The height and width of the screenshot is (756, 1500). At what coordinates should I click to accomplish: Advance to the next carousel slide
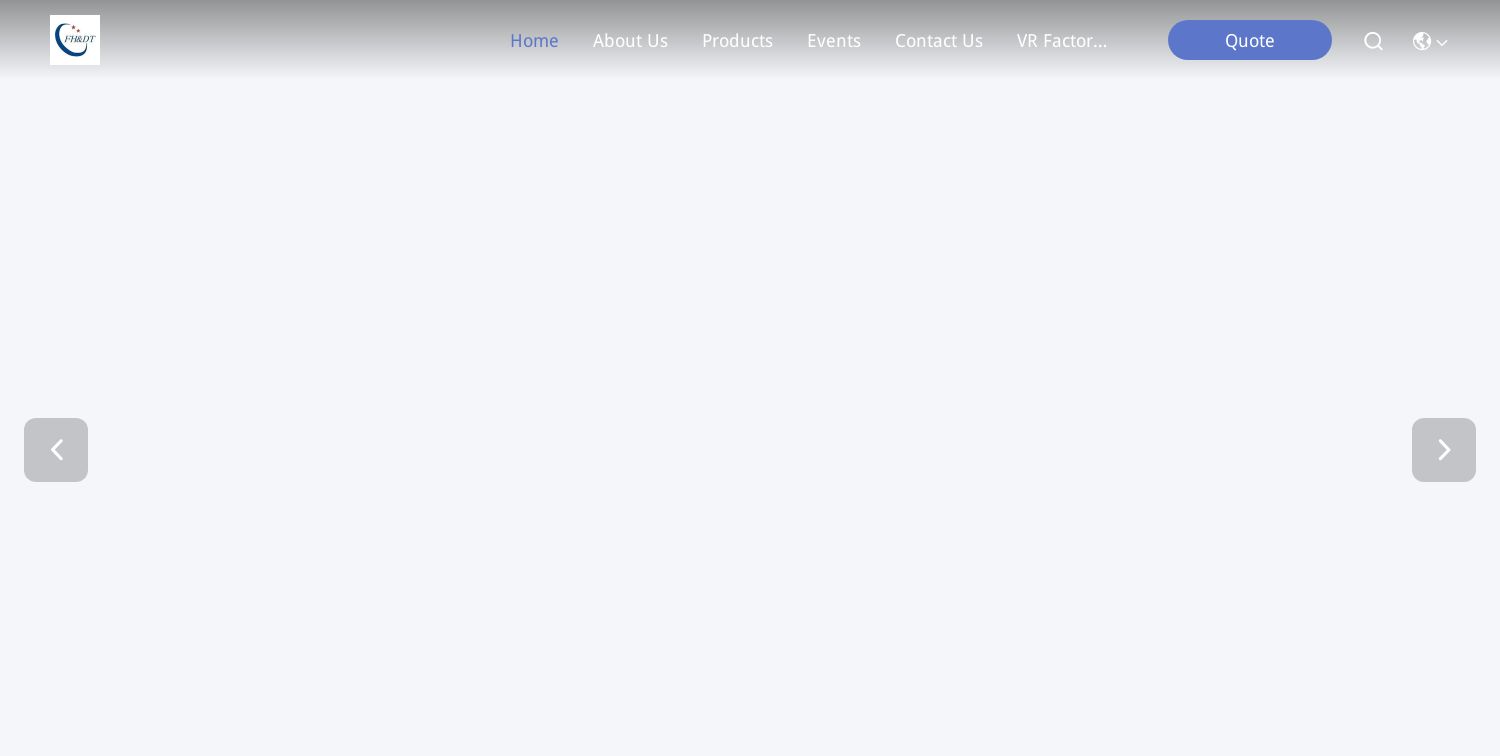(1444, 450)
